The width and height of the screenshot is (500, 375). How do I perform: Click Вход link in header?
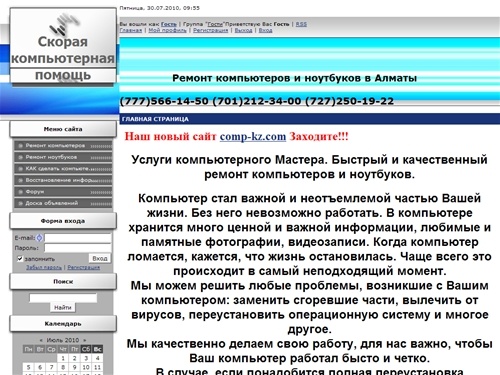tap(265, 30)
